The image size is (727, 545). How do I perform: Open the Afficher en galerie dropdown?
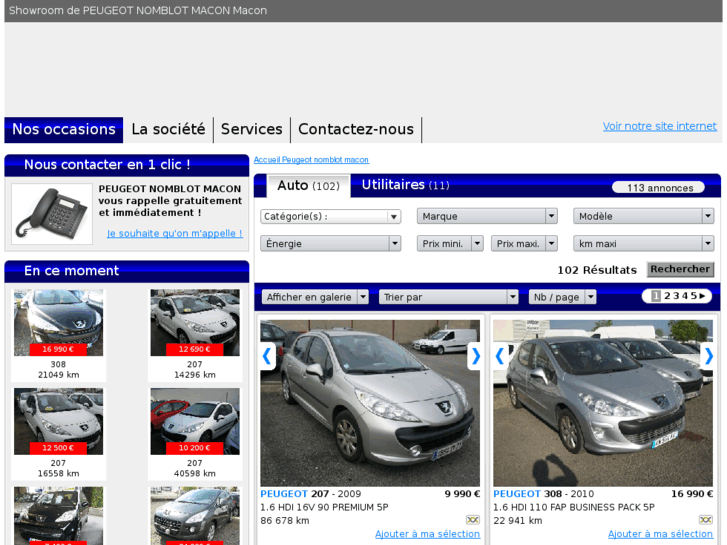coord(315,297)
